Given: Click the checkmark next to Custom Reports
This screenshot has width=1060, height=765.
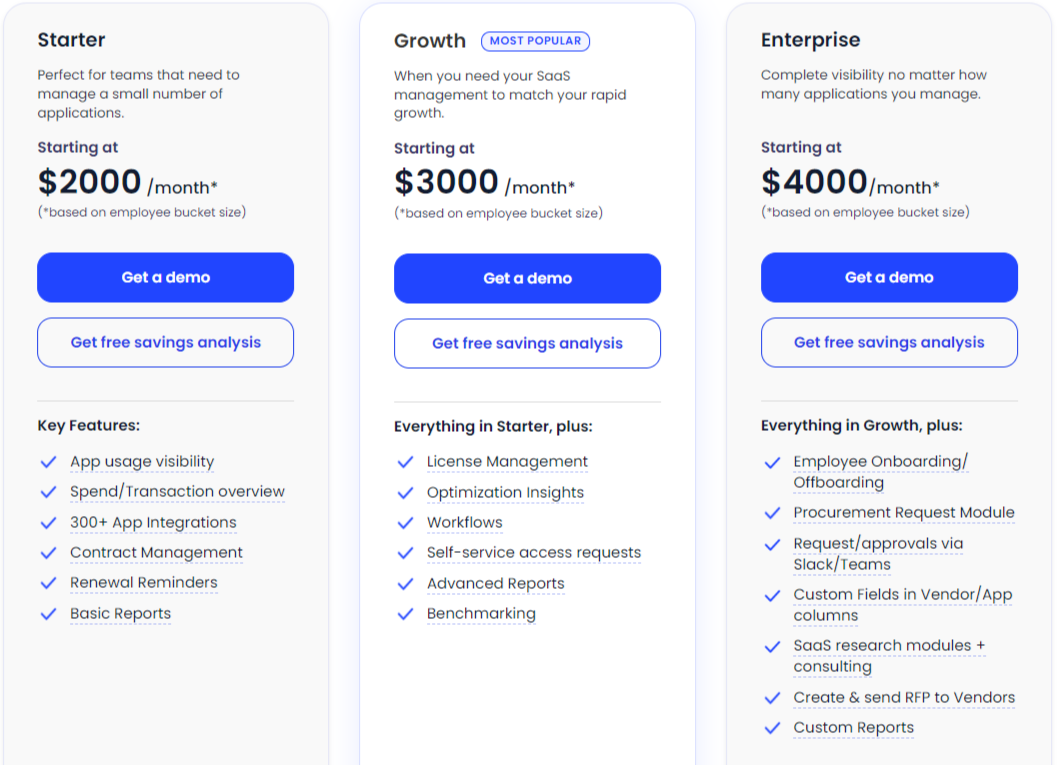Looking at the screenshot, I should [772, 728].
